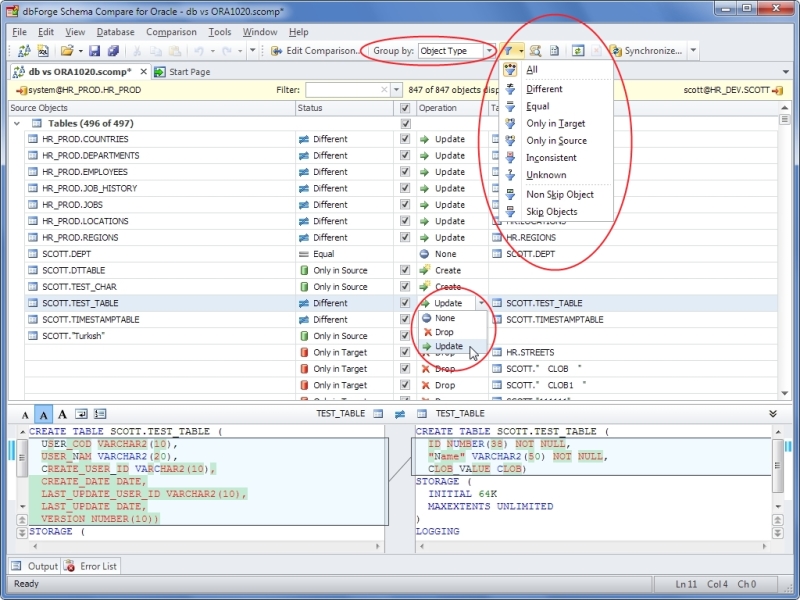
Task: Click the large font A icon
Action: pos(62,414)
